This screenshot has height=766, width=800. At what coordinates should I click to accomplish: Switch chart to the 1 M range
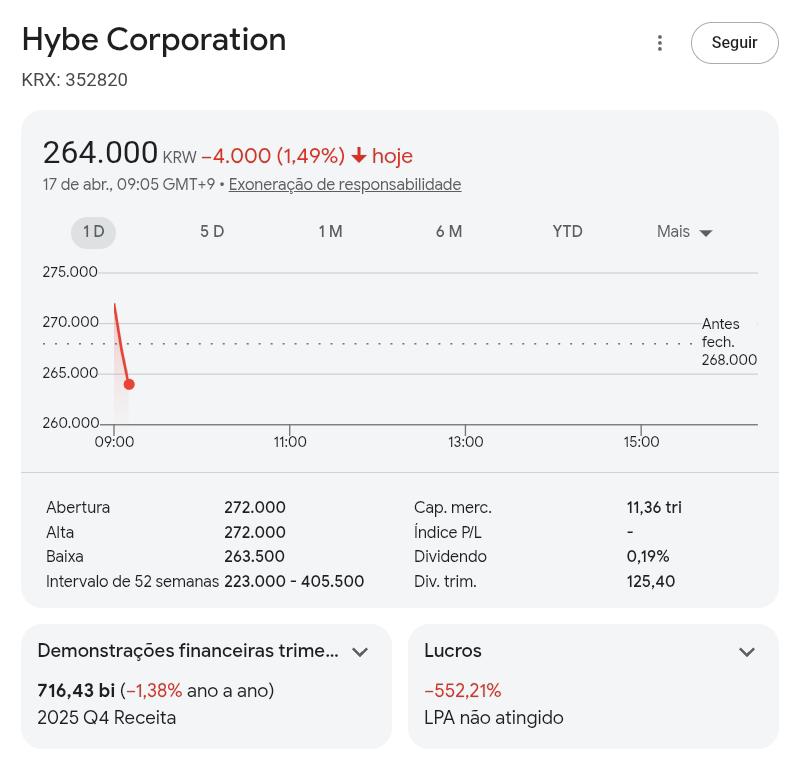pos(330,232)
